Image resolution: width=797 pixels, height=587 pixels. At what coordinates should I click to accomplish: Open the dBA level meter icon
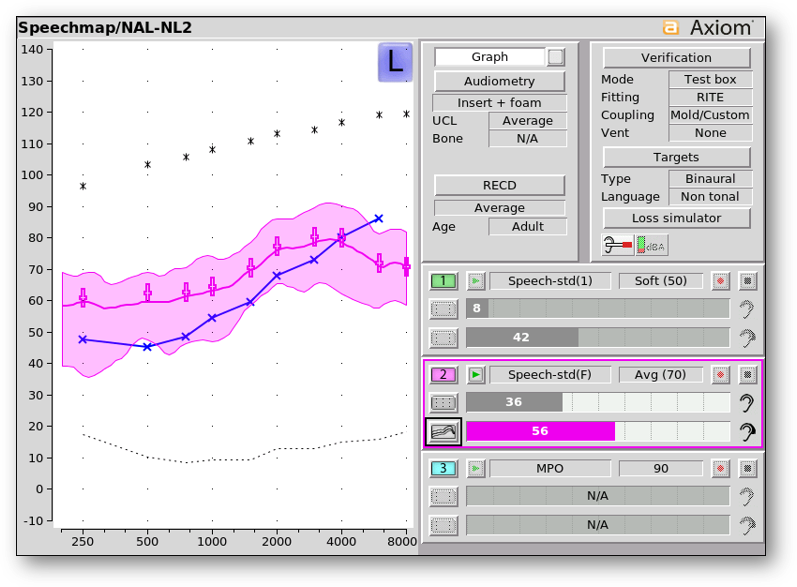click(x=652, y=245)
